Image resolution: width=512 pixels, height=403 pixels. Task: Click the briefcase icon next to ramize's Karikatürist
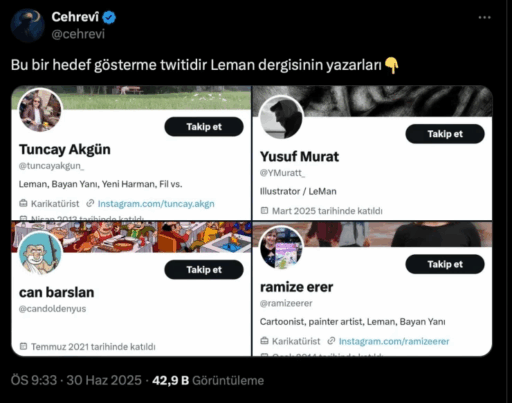point(264,341)
